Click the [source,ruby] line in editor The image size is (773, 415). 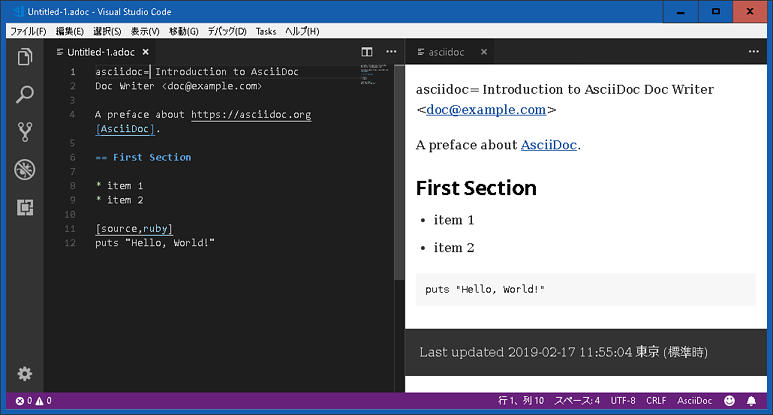(134, 229)
